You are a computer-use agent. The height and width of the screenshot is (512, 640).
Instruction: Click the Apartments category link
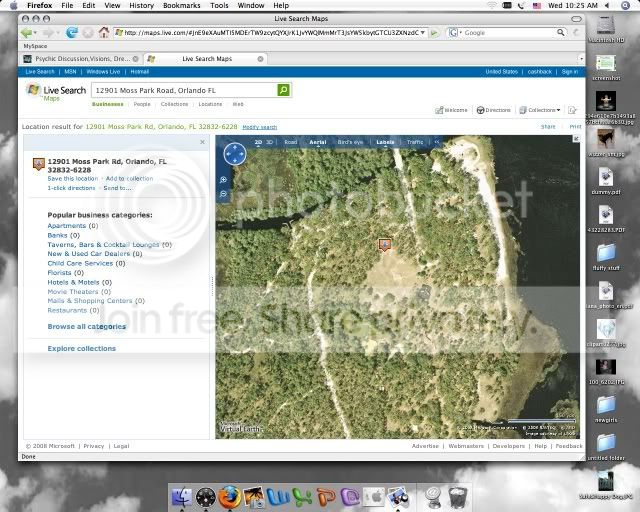[67, 226]
